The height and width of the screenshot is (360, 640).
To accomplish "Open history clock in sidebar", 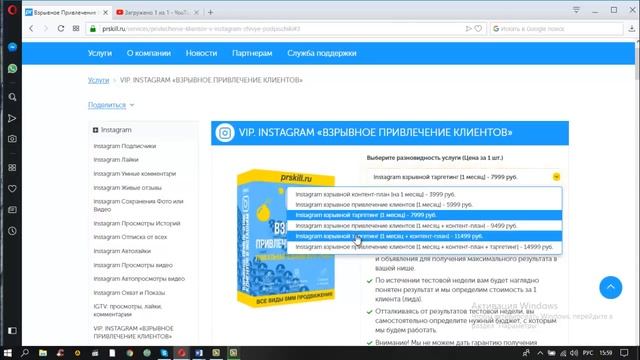I will pos(12,231).
